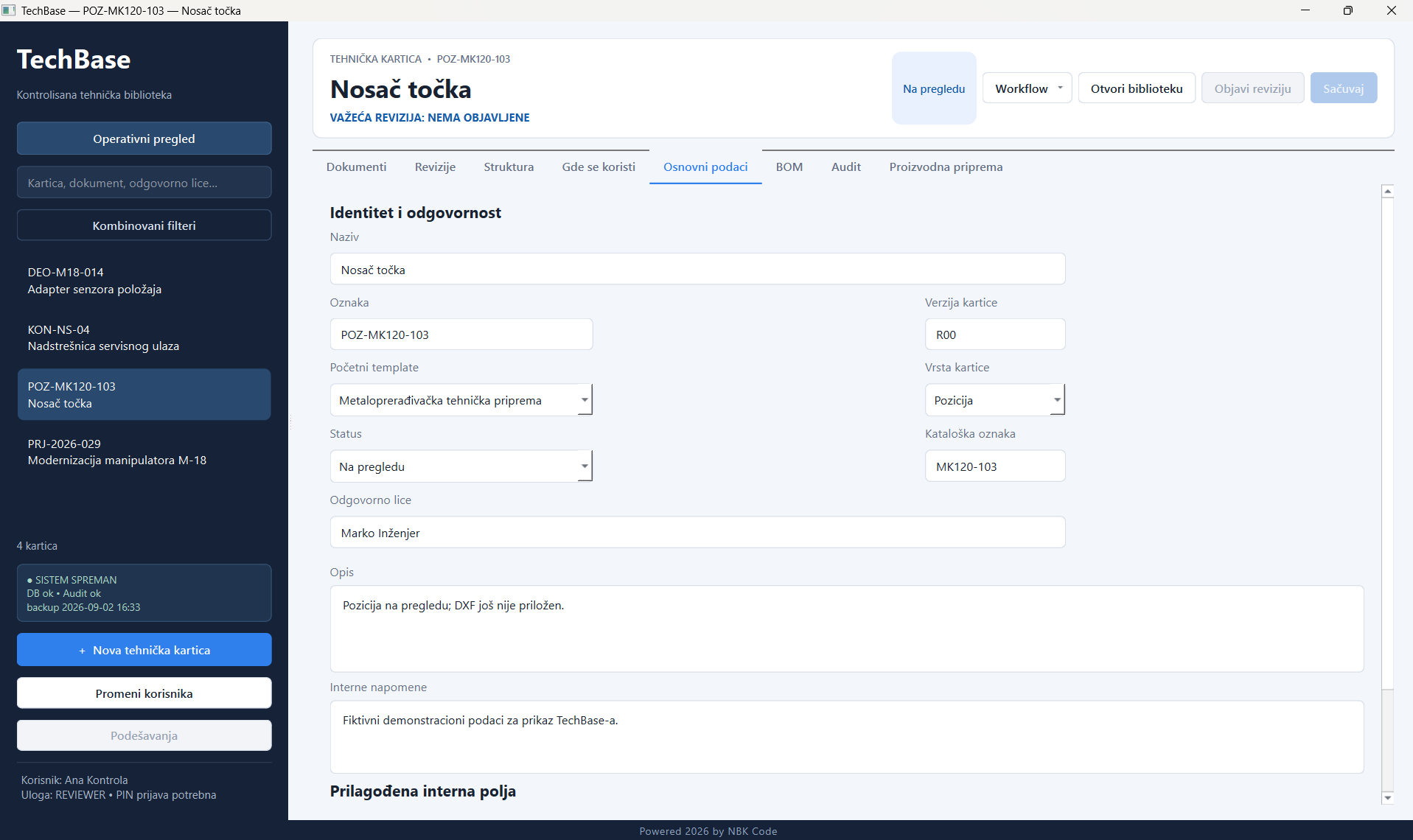
Task: Open Podešavanja settings
Action: [144, 735]
